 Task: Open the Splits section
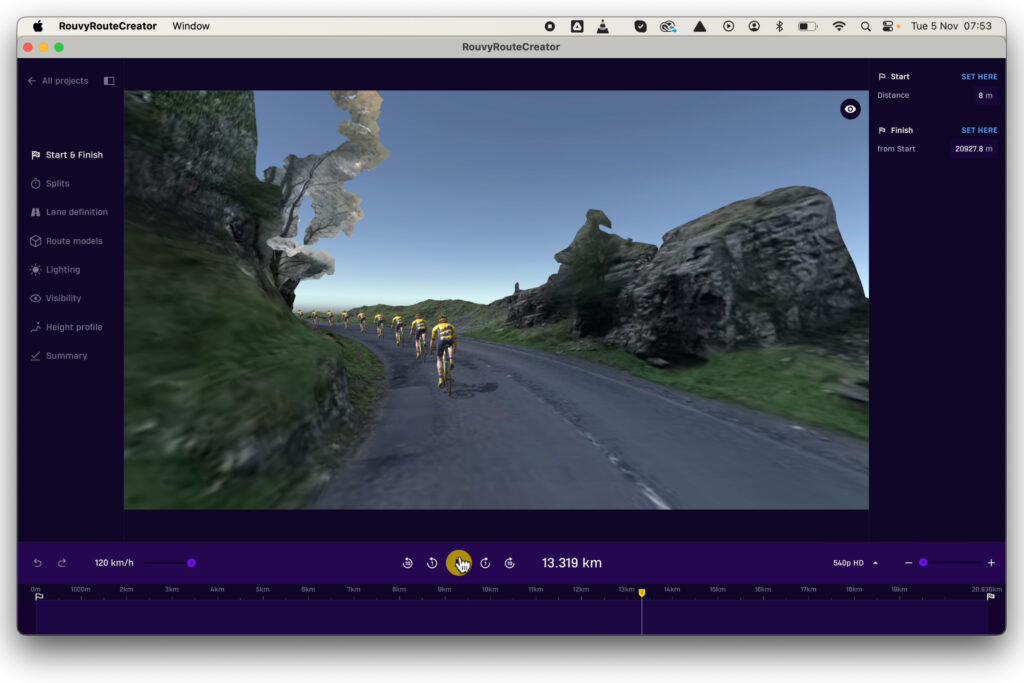tap(50, 183)
